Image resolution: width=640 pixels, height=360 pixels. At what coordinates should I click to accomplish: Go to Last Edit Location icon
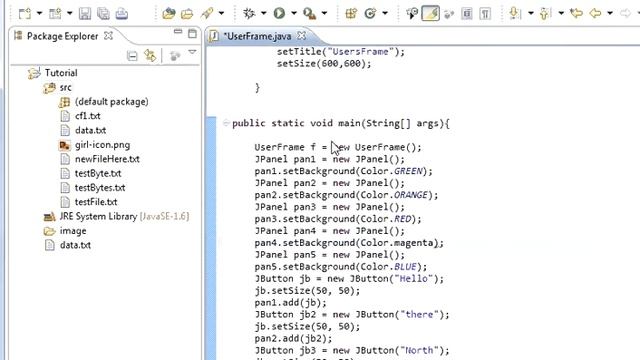click(576, 13)
